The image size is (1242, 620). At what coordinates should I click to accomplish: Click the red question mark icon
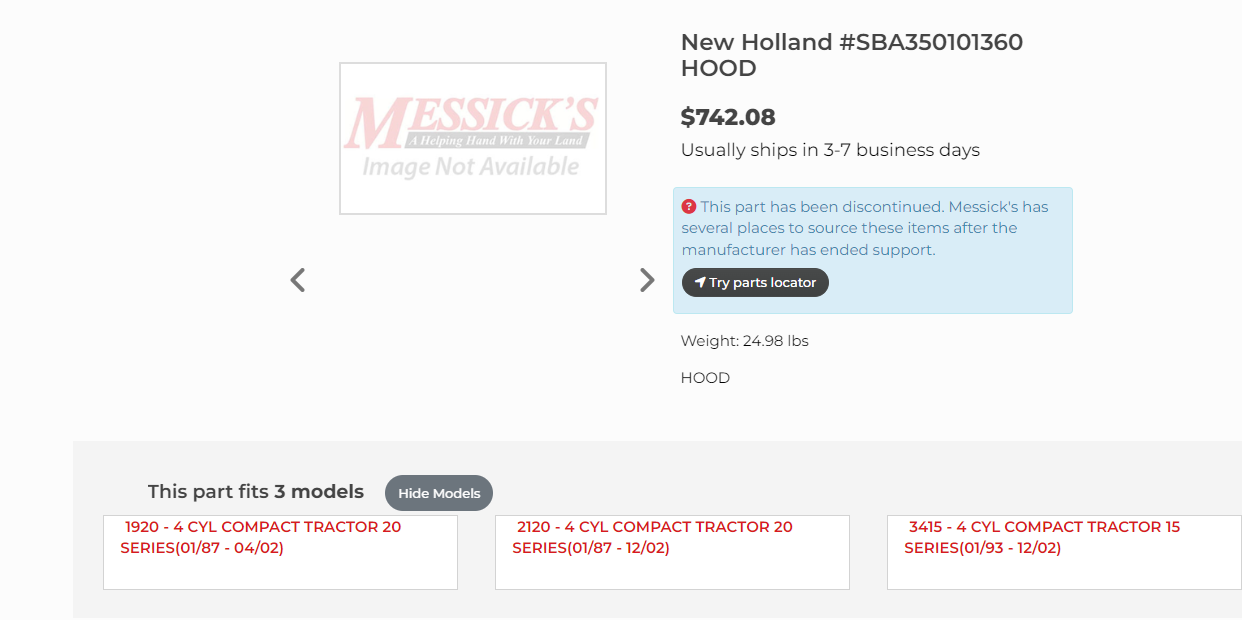click(x=689, y=207)
